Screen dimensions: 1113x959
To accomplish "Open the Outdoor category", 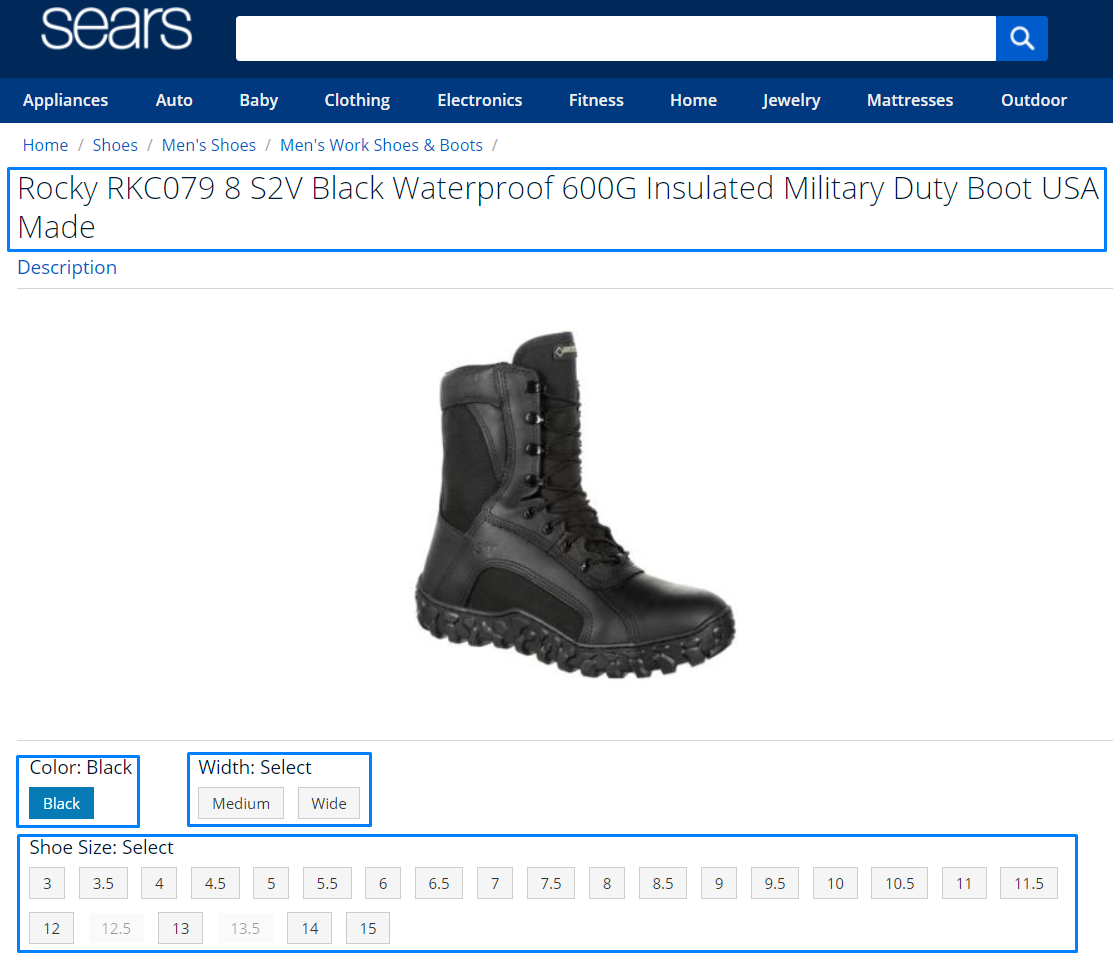I will click(x=1034, y=100).
